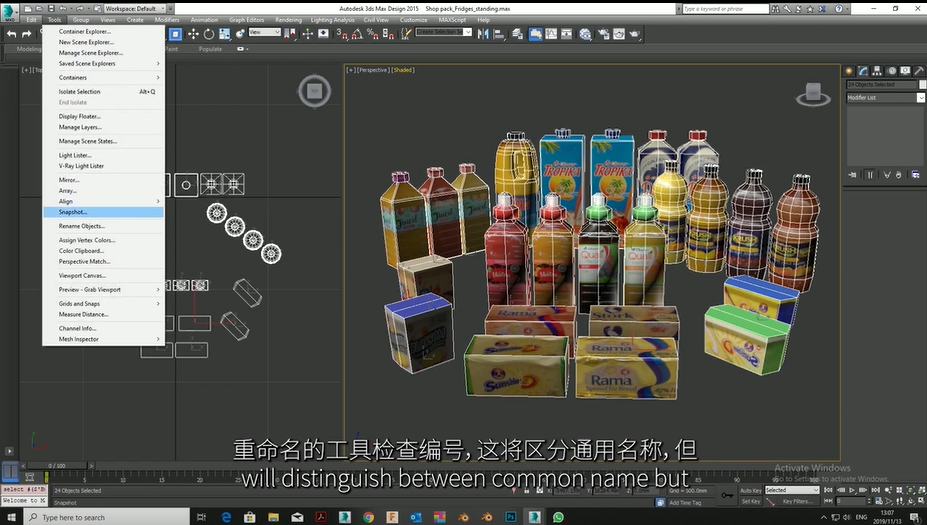Viewport: 927px width, 525px height.
Task: Click the Redo arrow in main toolbar
Action: pyautogui.click(x=26, y=34)
